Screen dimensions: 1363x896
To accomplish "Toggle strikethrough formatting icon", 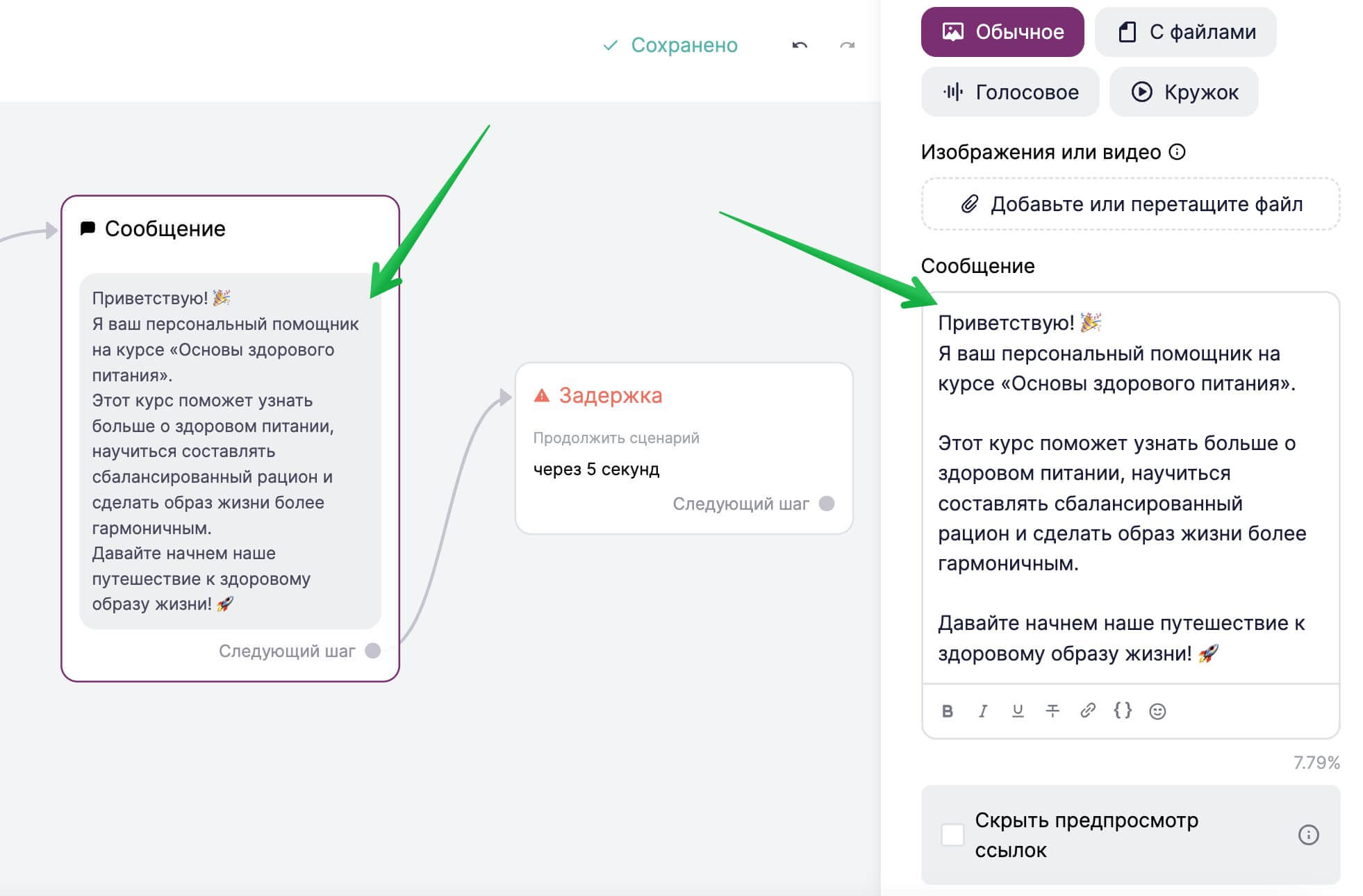I will (x=1052, y=711).
